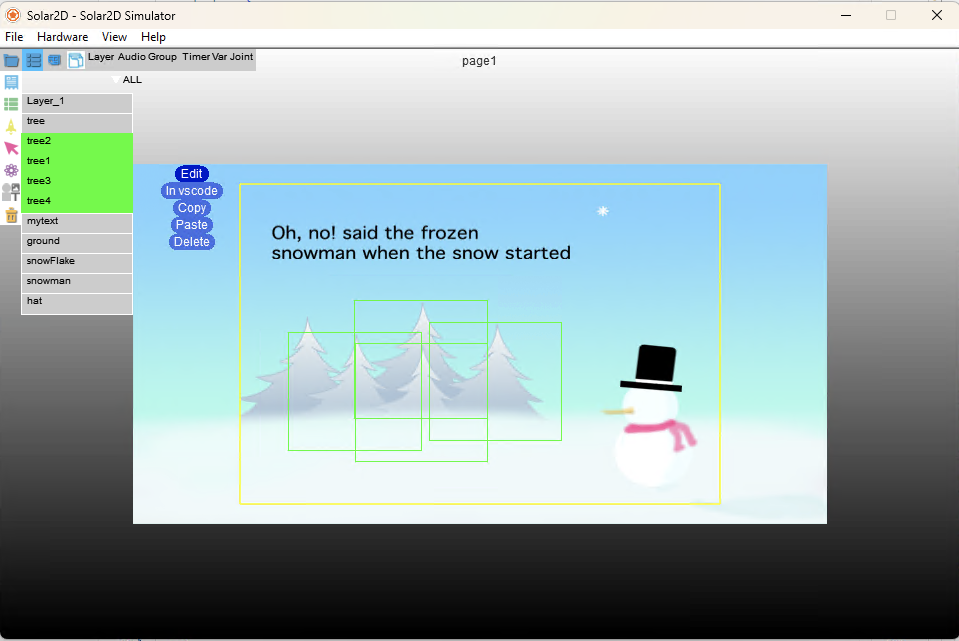Select the yellow rocket animation icon
959x641 pixels.
click(11, 126)
